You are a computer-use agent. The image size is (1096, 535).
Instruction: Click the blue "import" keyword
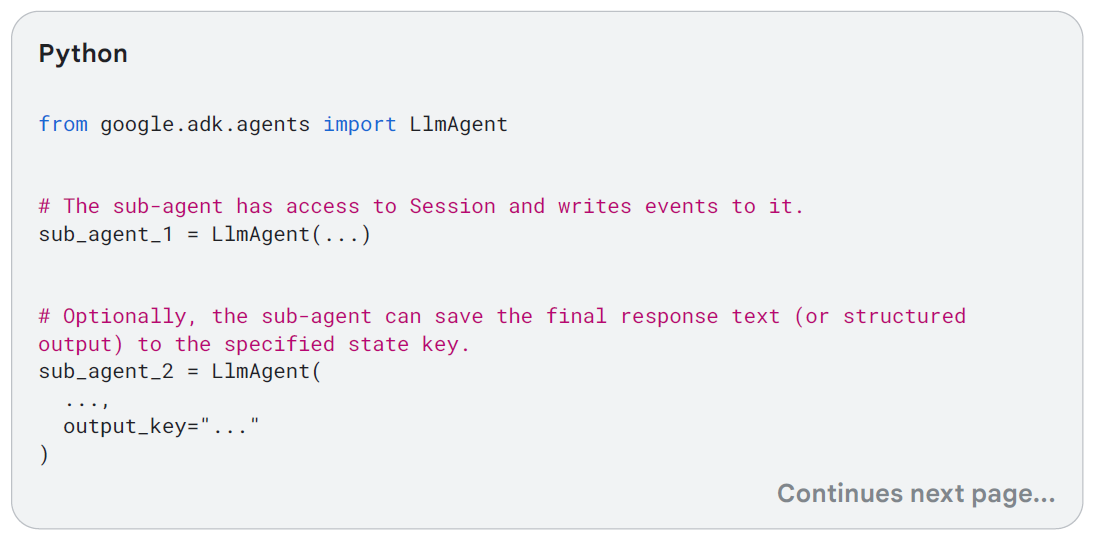coord(360,125)
